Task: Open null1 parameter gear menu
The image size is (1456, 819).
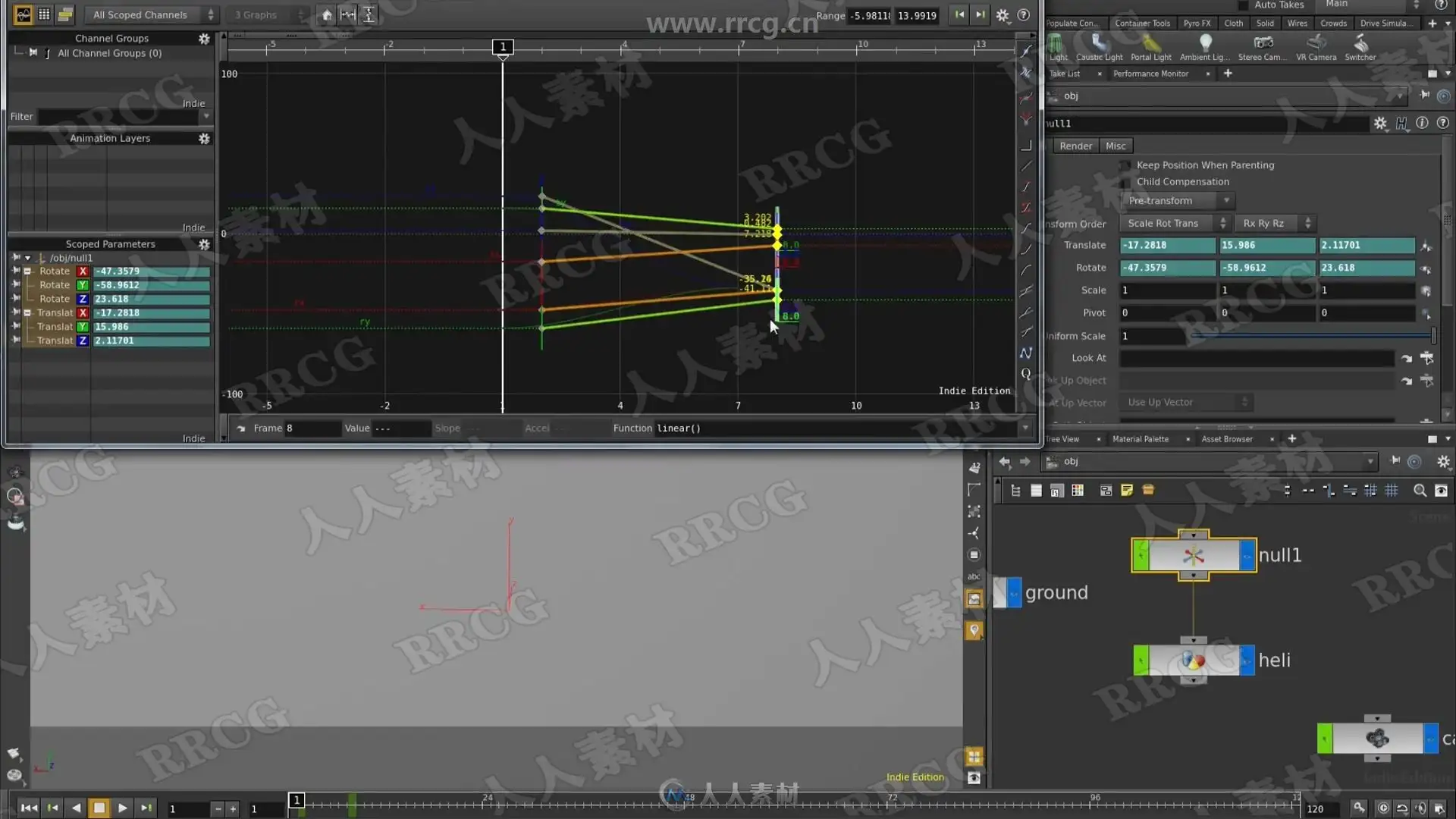Action: click(1380, 123)
